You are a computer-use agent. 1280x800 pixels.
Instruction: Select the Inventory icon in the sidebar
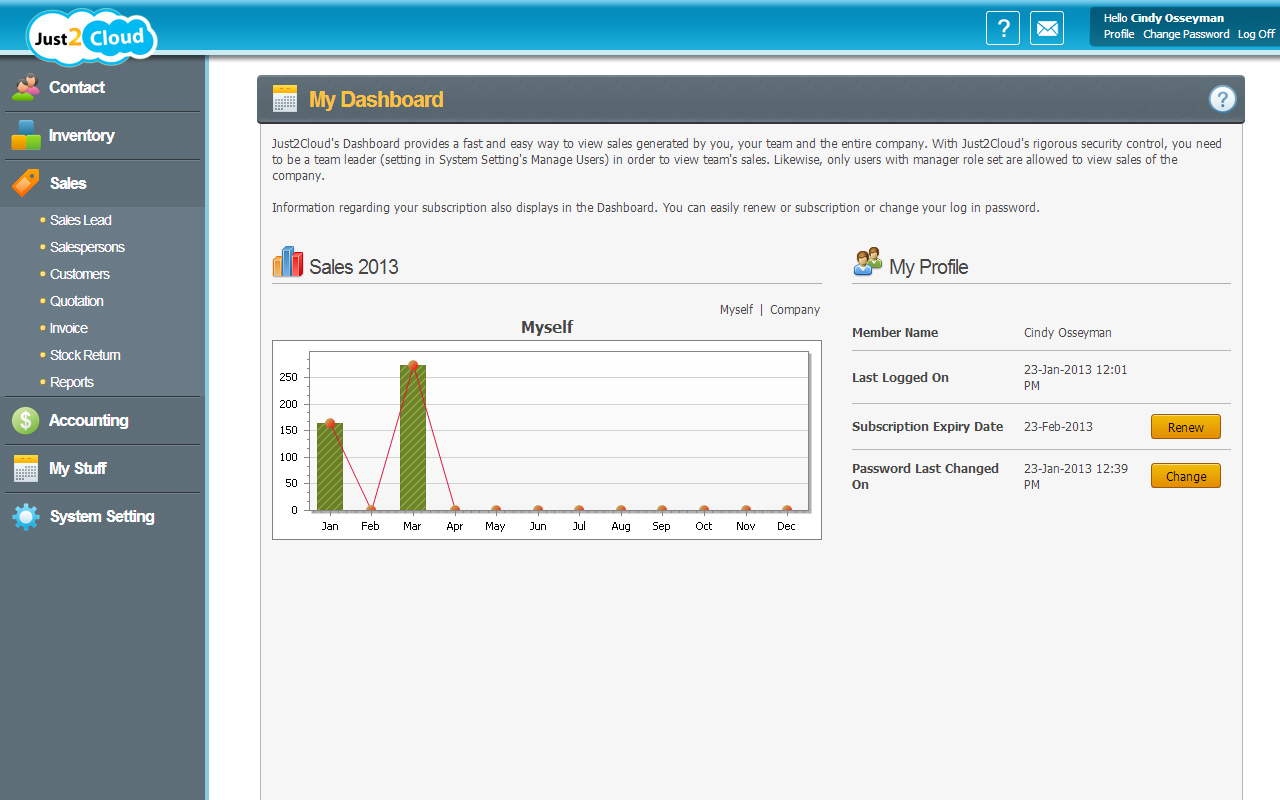coord(26,135)
